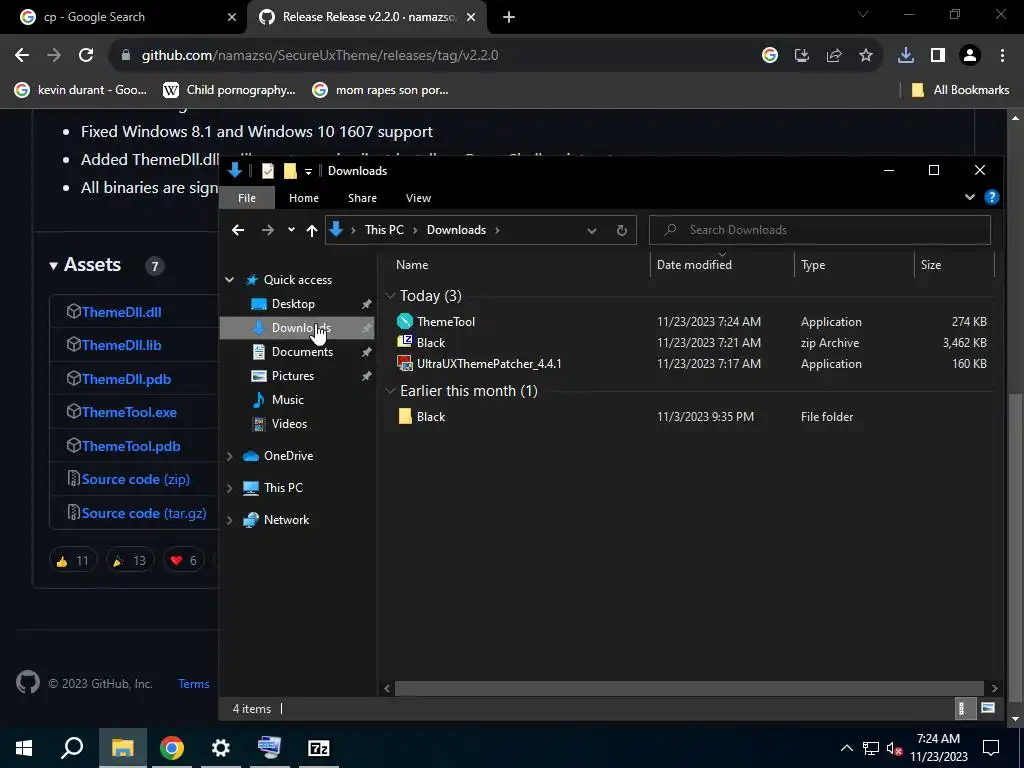The width and height of the screenshot is (1024, 768).
Task: Navigate back in Explorer
Action: coord(238,231)
